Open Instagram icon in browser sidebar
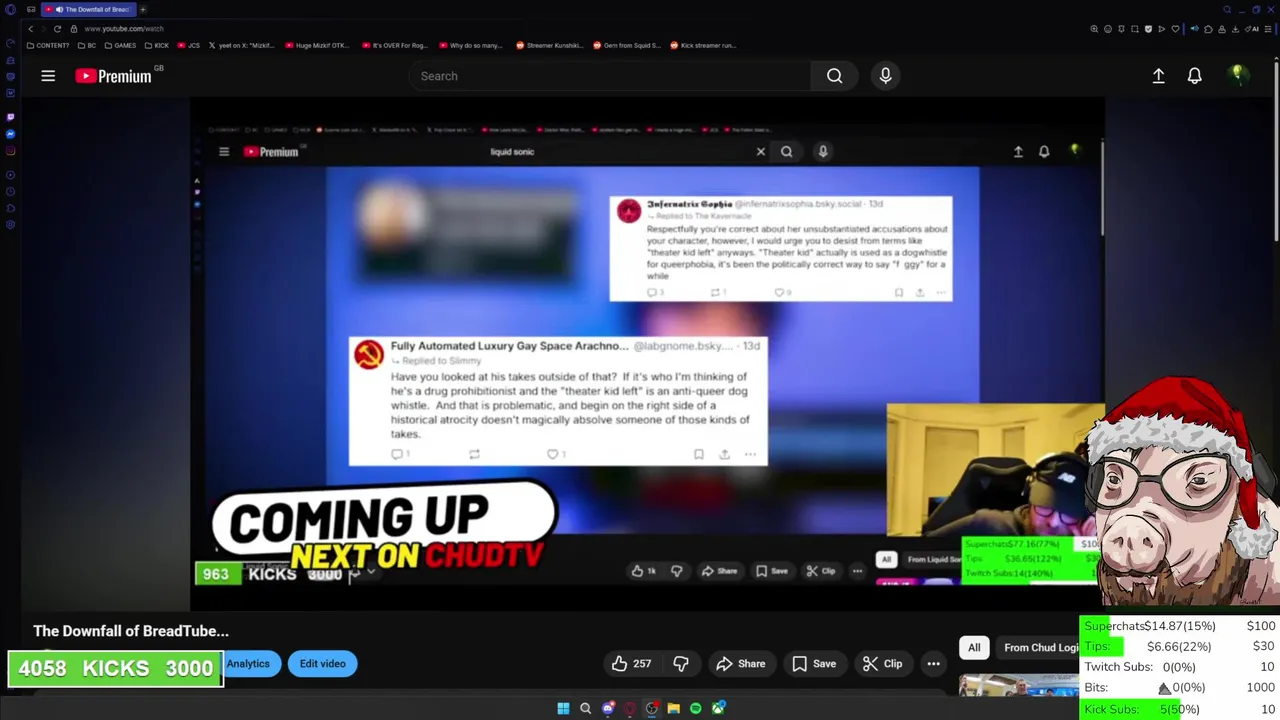1280x720 pixels. click(x=11, y=151)
